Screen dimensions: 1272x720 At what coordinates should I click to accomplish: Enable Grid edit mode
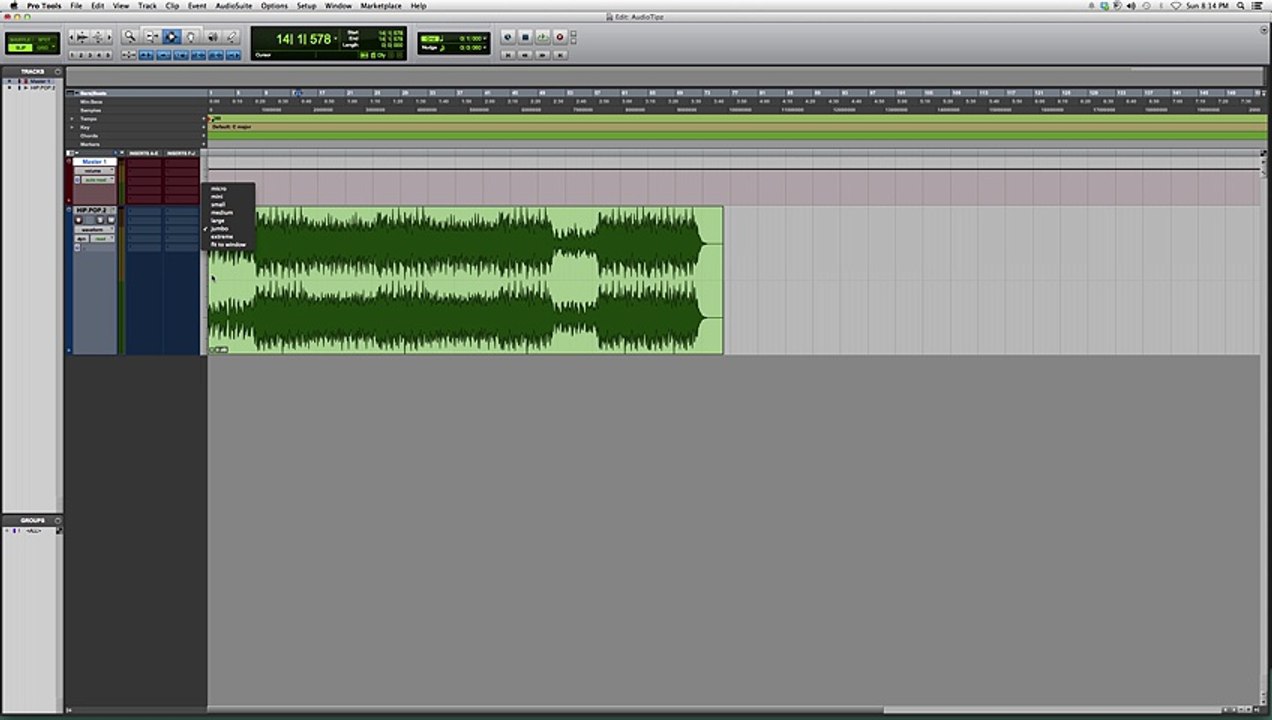[x=42, y=48]
